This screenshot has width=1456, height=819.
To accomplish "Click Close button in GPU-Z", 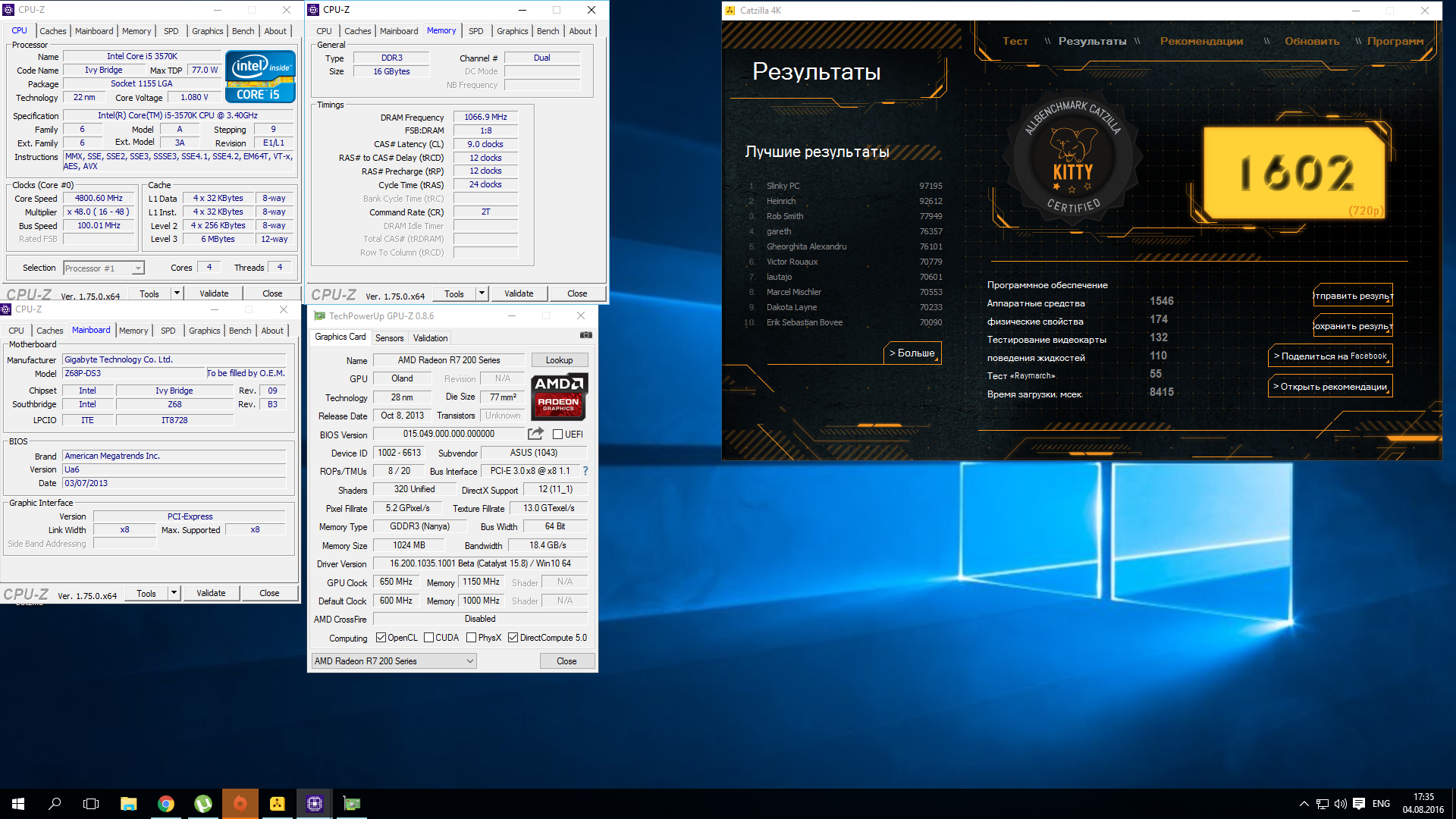I will click(x=566, y=661).
